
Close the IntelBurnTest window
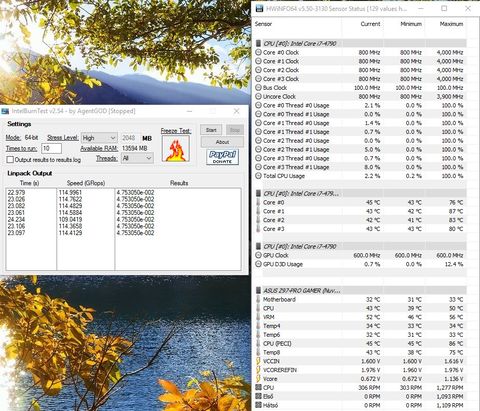pyautogui.click(x=236, y=111)
